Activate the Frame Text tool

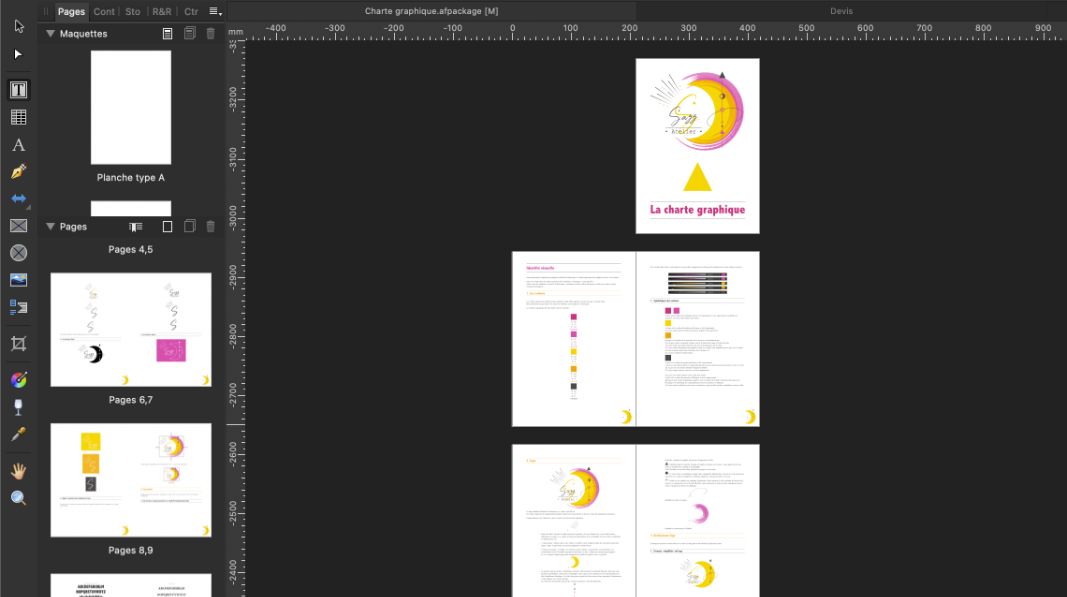click(18, 90)
